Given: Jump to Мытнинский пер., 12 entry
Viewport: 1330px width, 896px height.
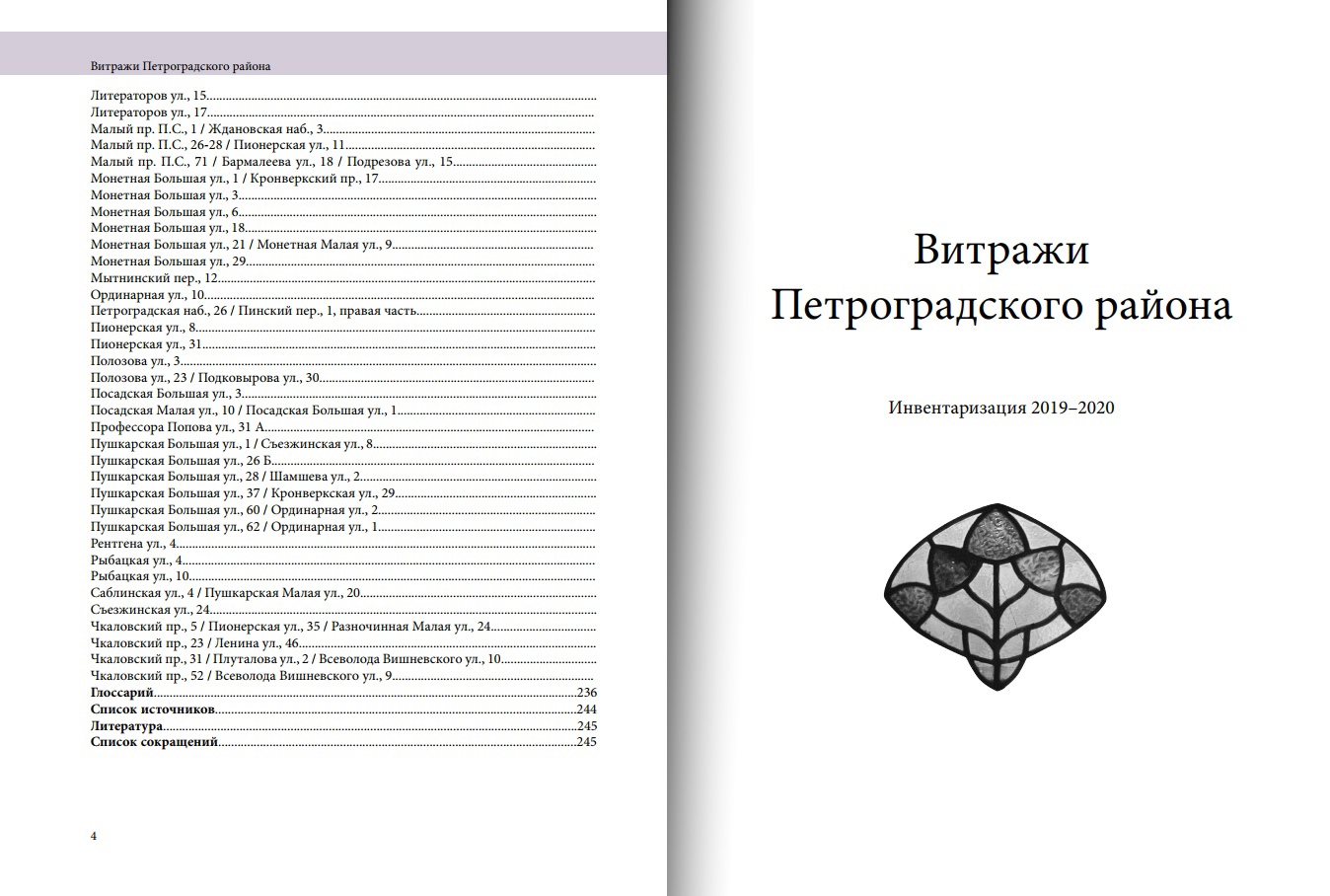Looking at the screenshot, I should (x=154, y=278).
